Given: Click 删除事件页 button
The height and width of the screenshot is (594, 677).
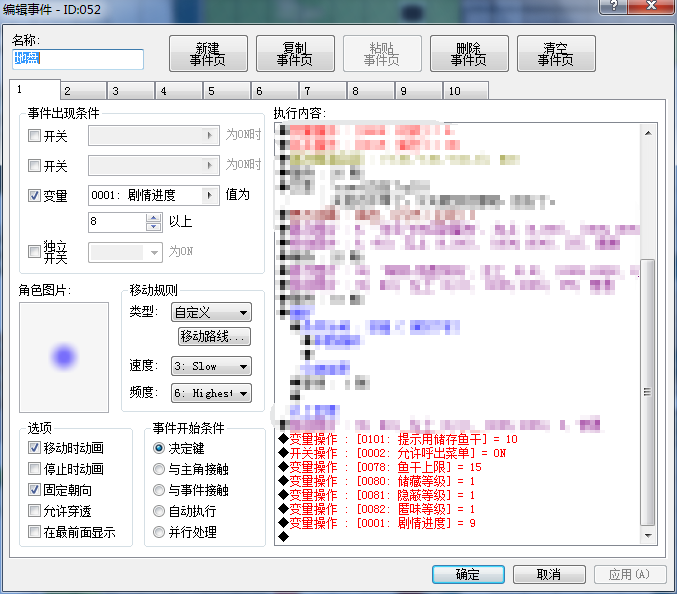Looking at the screenshot, I should point(469,54).
